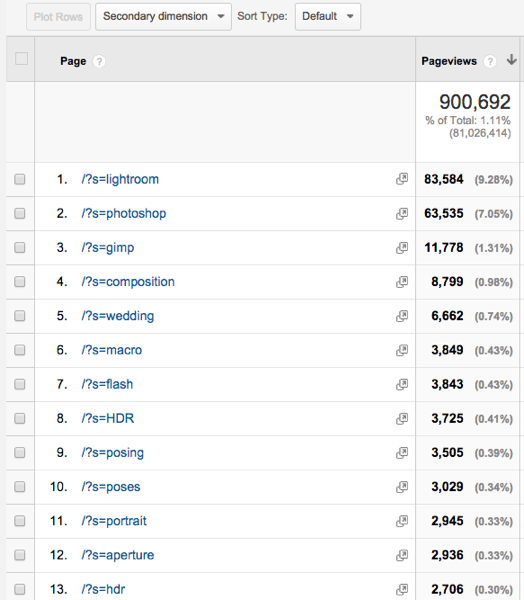Toggle the select-all checkbox in table header

click(x=21, y=59)
